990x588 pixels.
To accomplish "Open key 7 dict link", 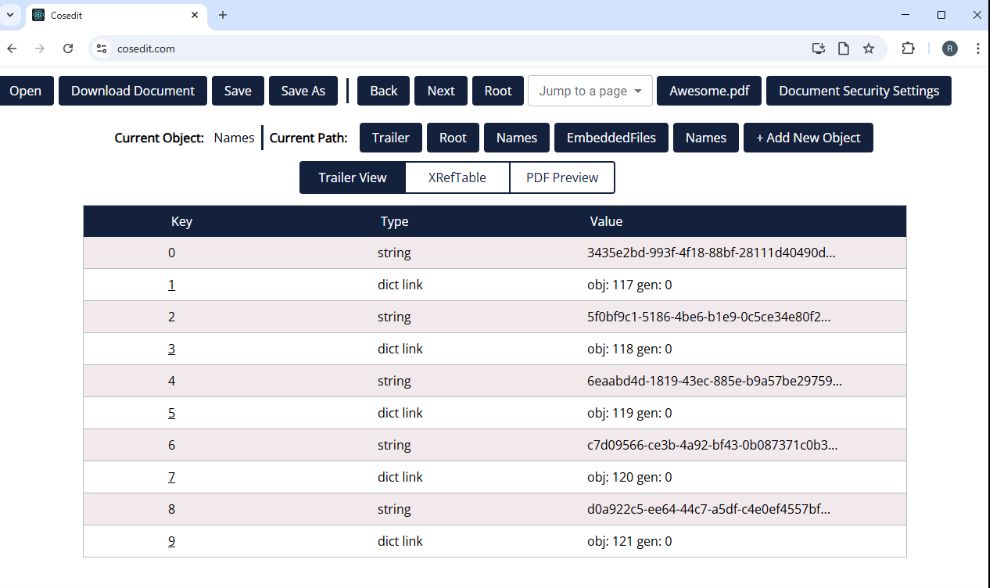I will point(171,477).
